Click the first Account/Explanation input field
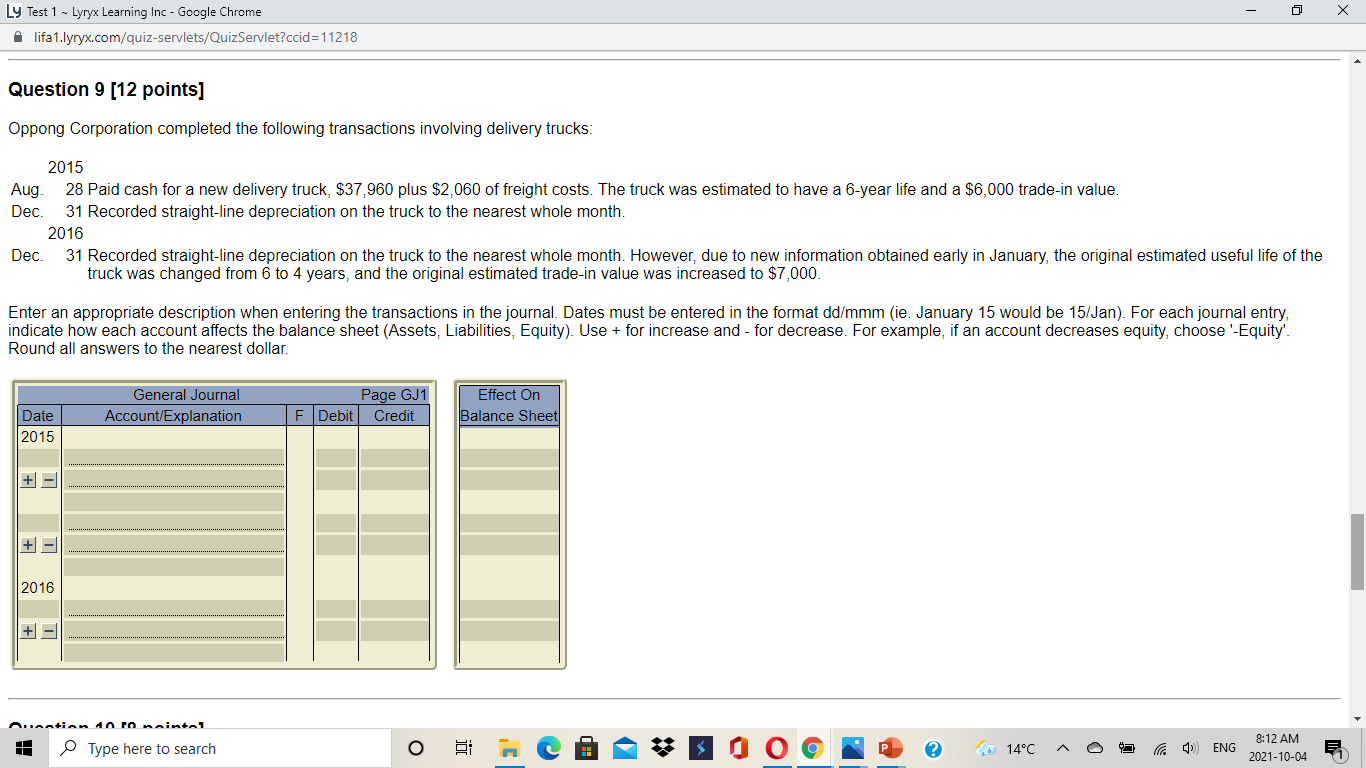Screen dimensions: 1366x768 pyautogui.click(x=173, y=457)
